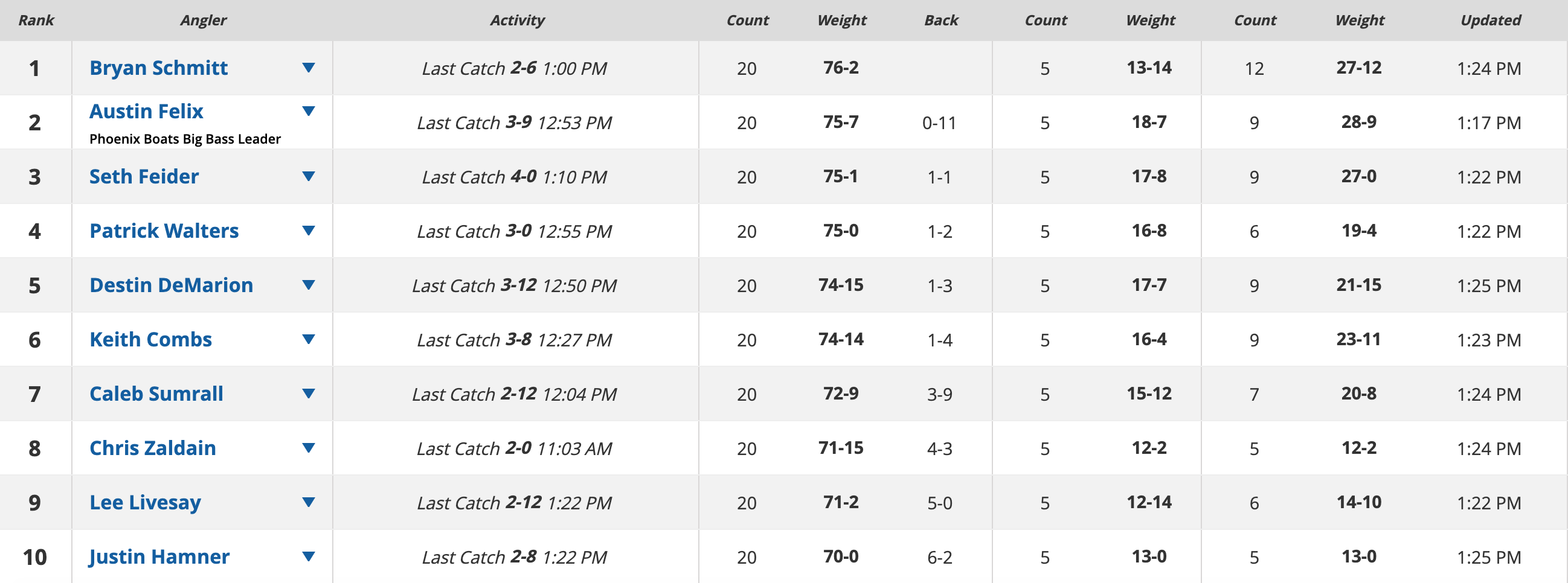Expand Justin Hamner's row arrow
The width and height of the screenshot is (1568, 583).
(x=309, y=556)
